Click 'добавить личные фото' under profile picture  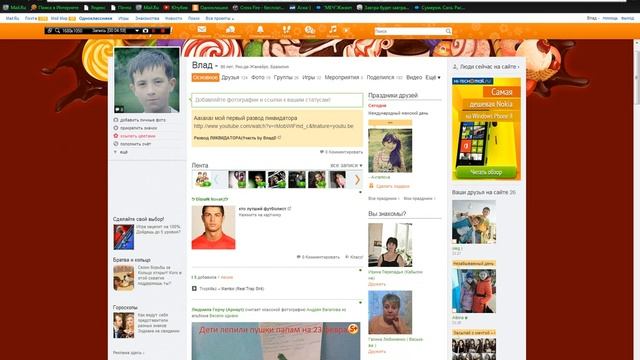[143, 120]
